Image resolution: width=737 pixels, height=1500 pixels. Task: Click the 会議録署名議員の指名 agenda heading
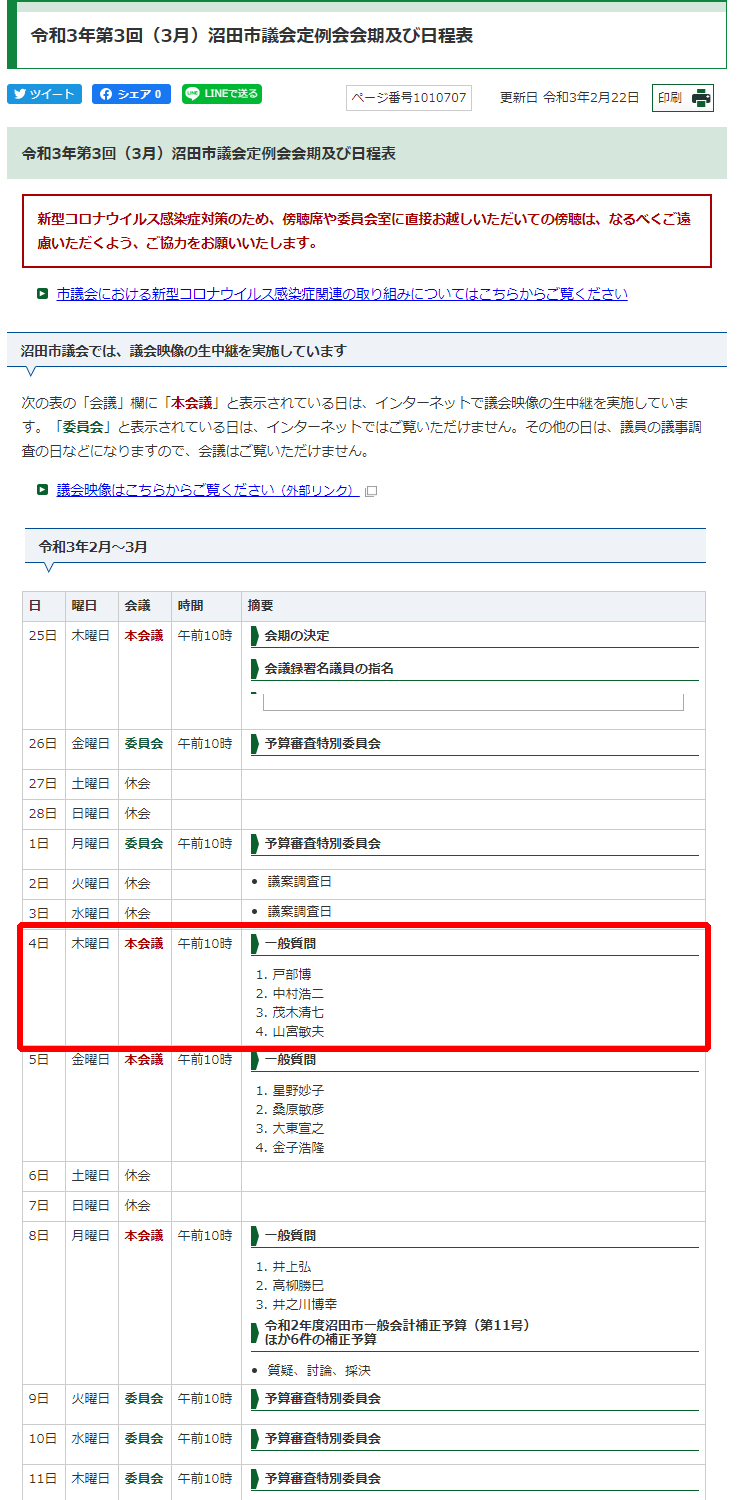point(329,668)
